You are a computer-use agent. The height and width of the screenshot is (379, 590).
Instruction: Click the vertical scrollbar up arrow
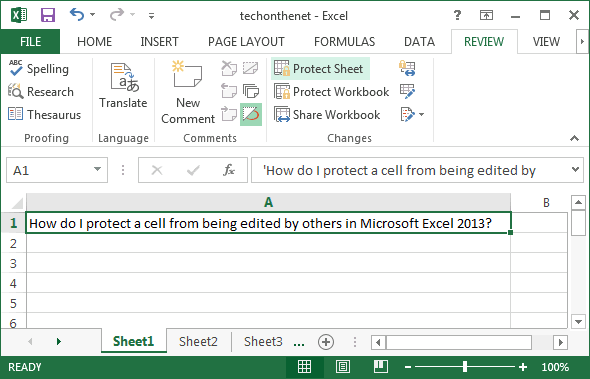[x=578, y=203]
